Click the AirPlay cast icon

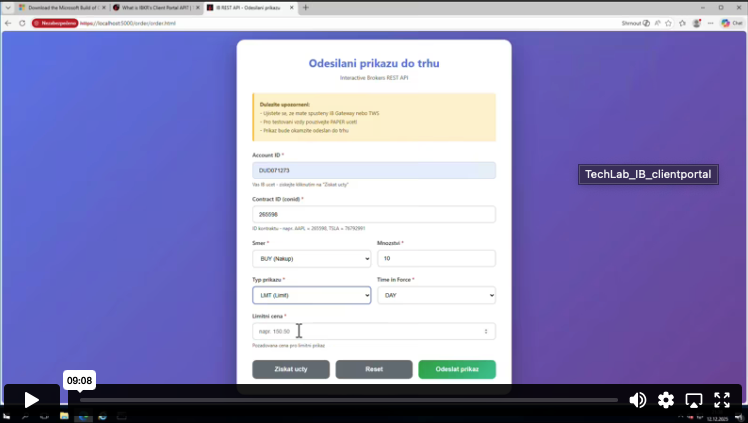click(x=694, y=400)
